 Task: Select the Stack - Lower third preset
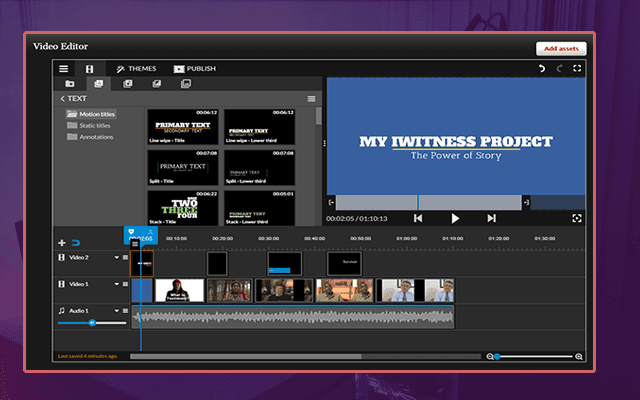(x=259, y=208)
